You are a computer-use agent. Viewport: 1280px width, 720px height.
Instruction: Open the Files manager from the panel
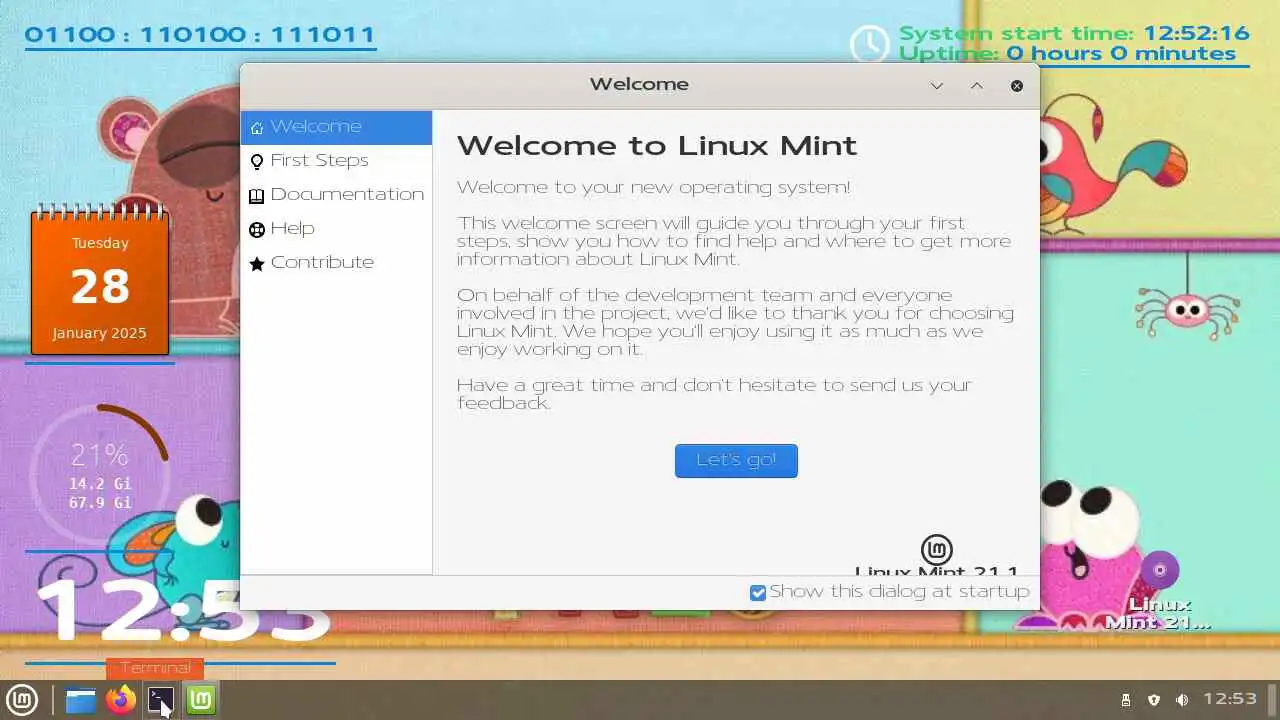pos(81,700)
